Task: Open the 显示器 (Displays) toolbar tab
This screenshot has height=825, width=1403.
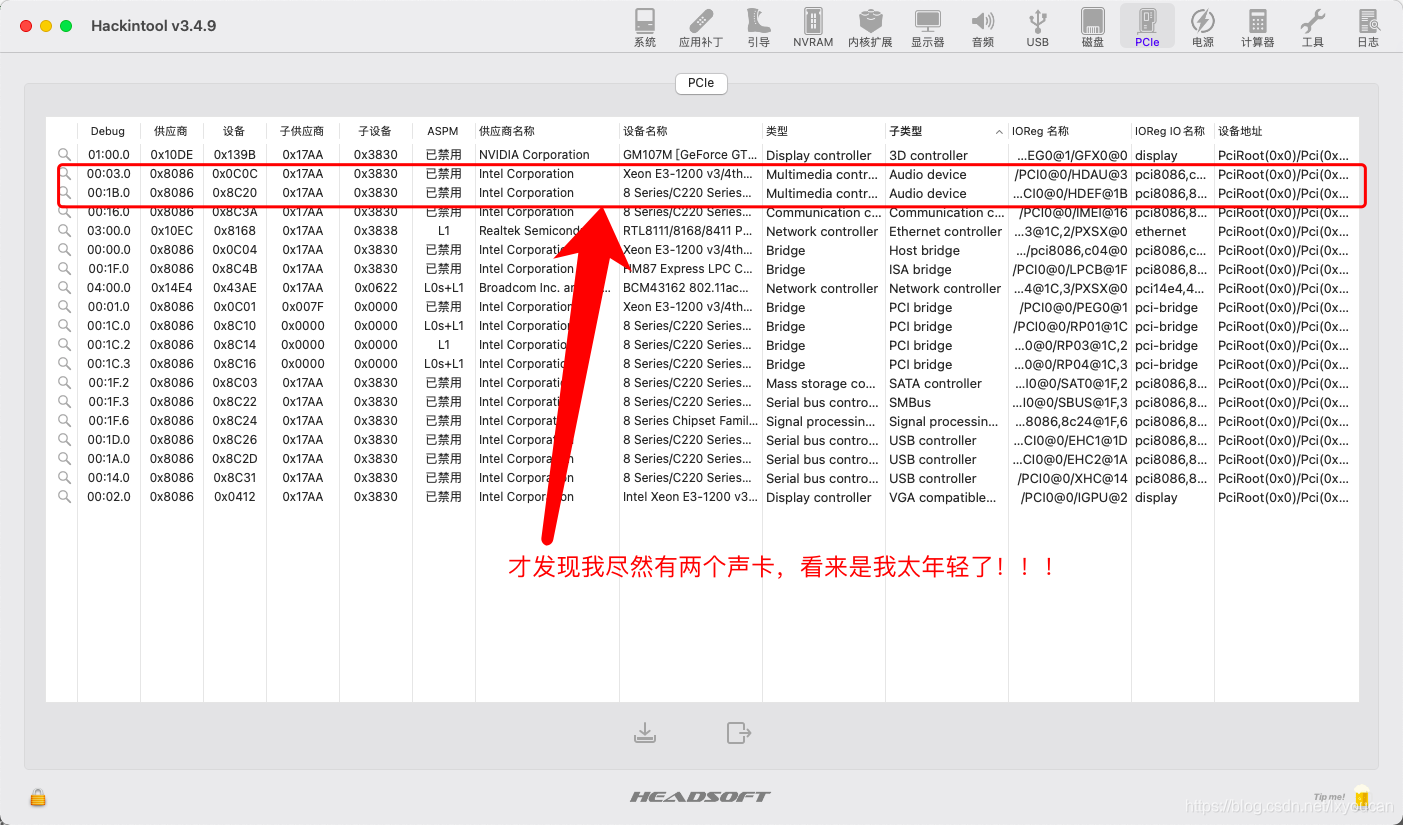Action: click(928, 28)
